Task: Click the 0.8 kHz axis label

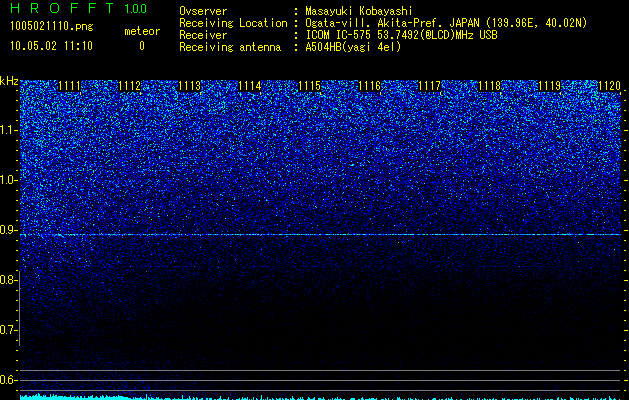Action: 8,280
